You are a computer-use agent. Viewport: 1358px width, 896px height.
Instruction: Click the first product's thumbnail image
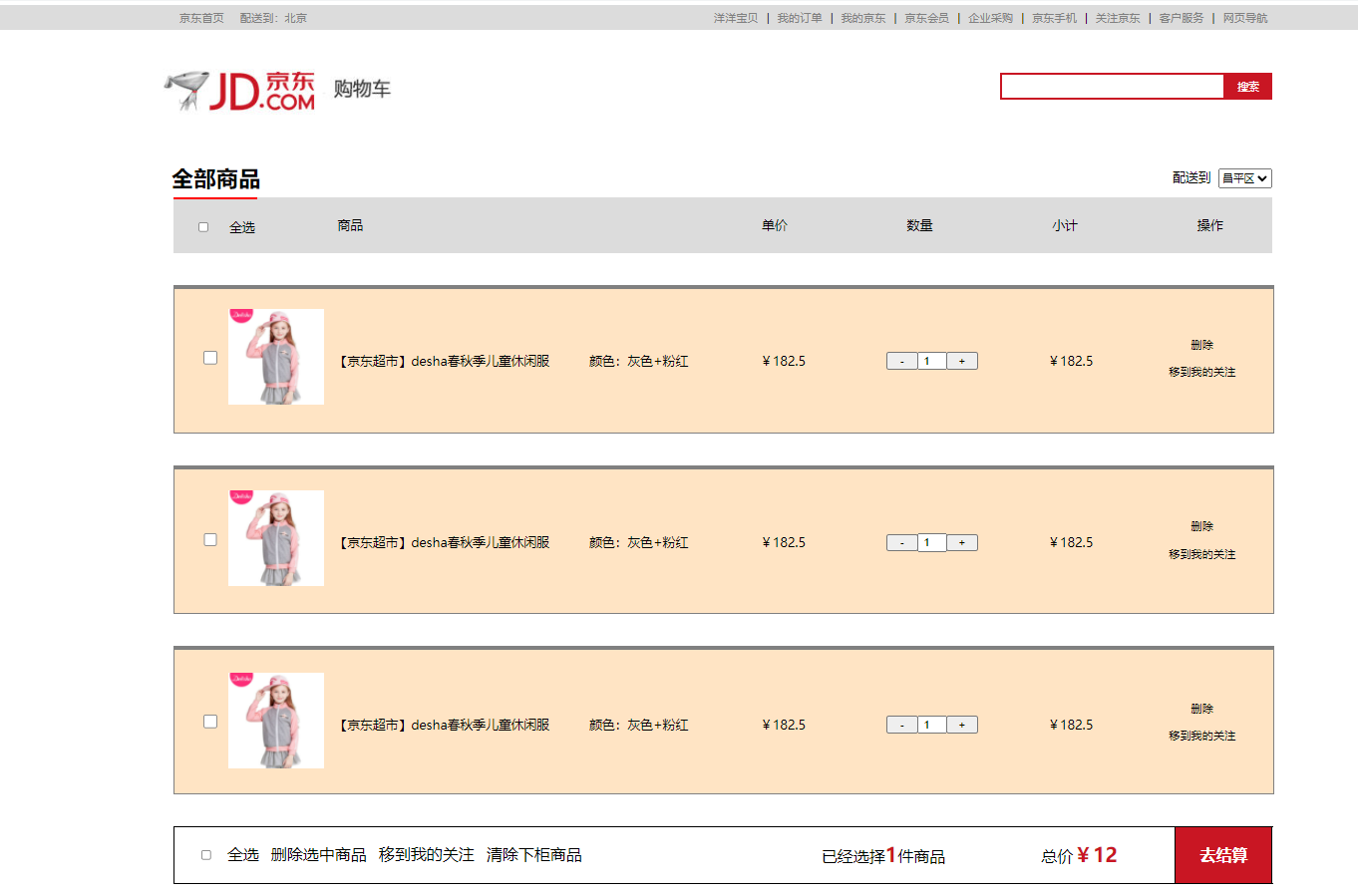(276, 357)
